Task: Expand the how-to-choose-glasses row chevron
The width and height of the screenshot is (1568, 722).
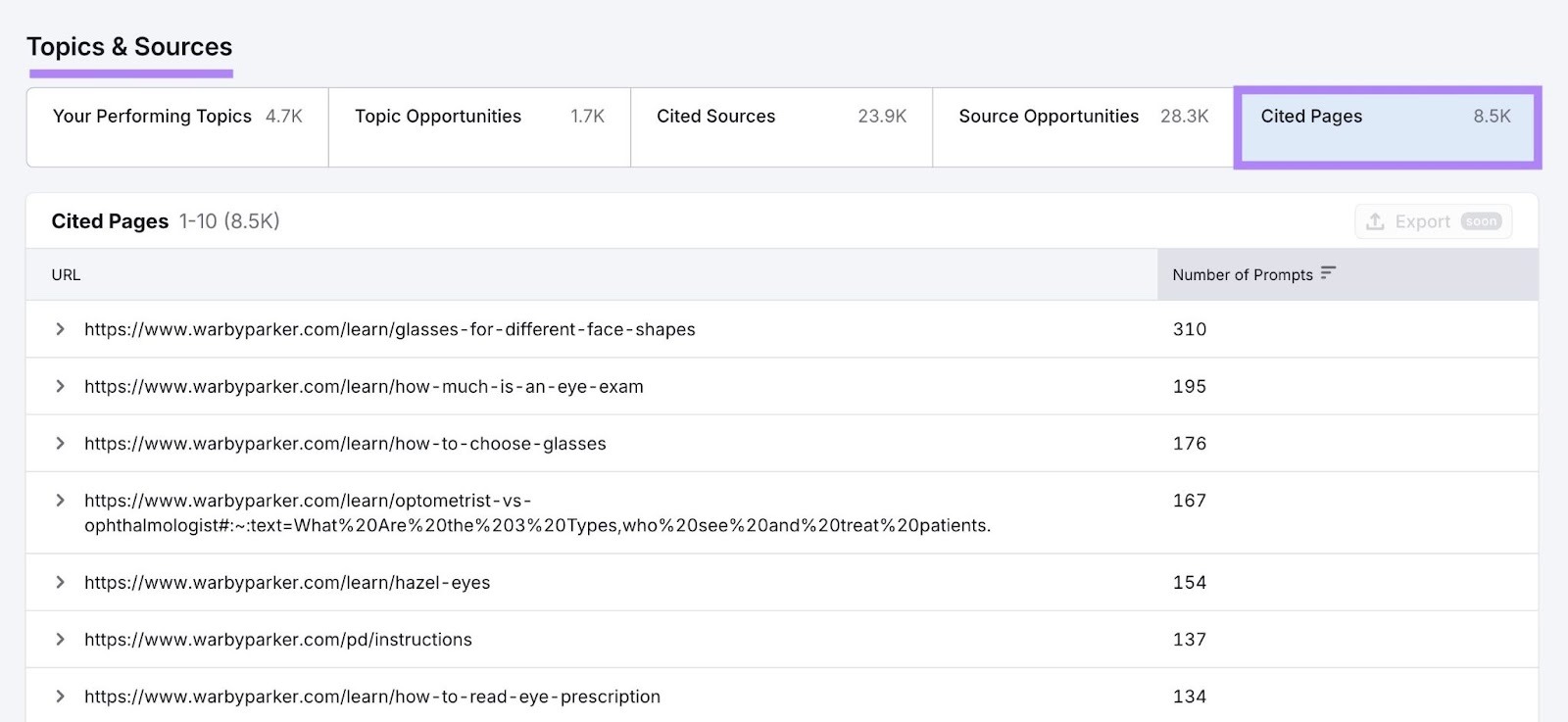Action: (x=60, y=443)
